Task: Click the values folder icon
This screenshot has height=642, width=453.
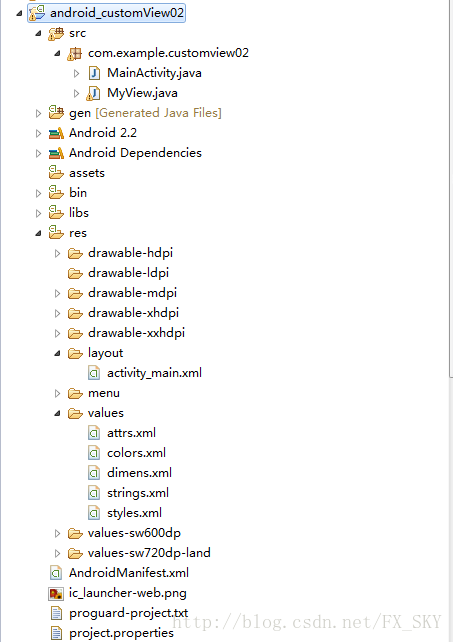Action: pyautogui.click(x=75, y=414)
